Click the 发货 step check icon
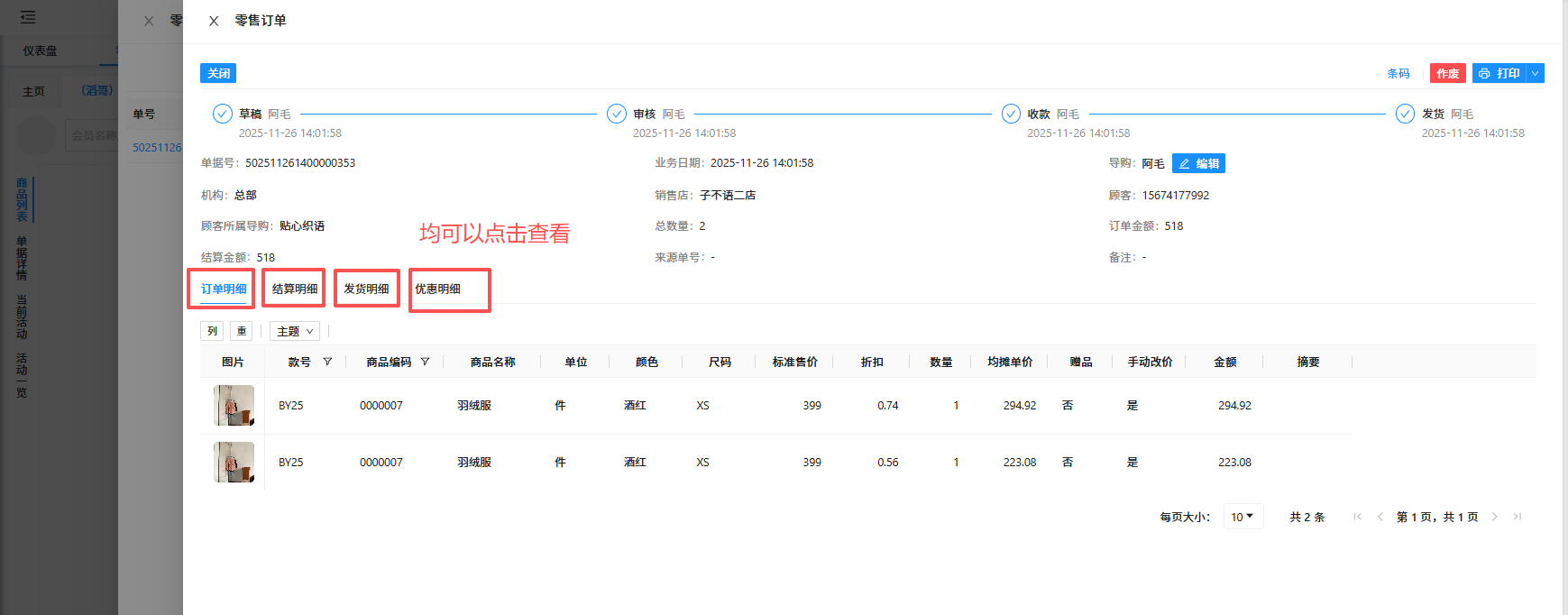The width and height of the screenshot is (1568, 615). (1405, 114)
